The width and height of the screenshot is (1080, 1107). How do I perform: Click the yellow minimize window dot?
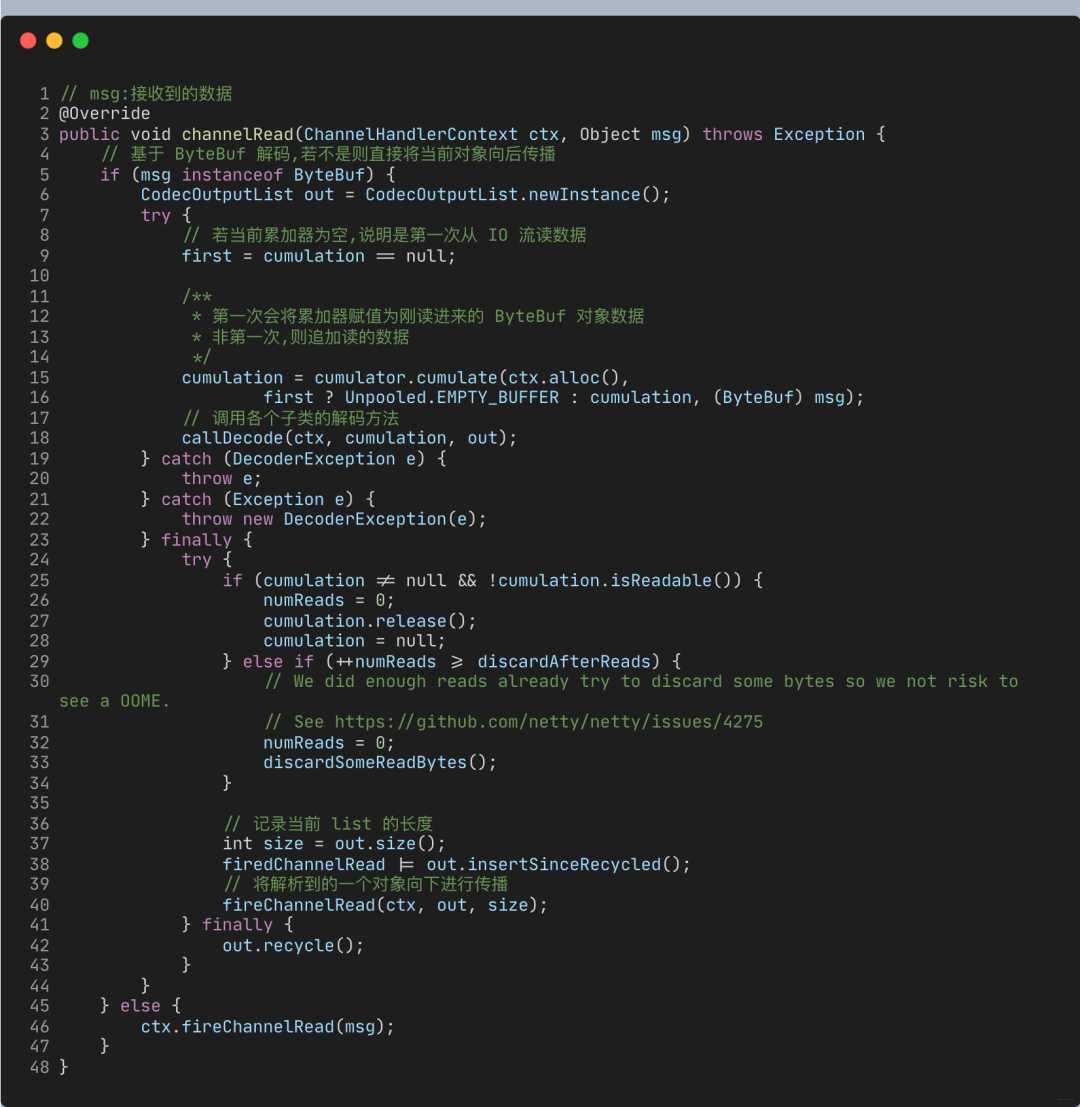click(x=54, y=40)
